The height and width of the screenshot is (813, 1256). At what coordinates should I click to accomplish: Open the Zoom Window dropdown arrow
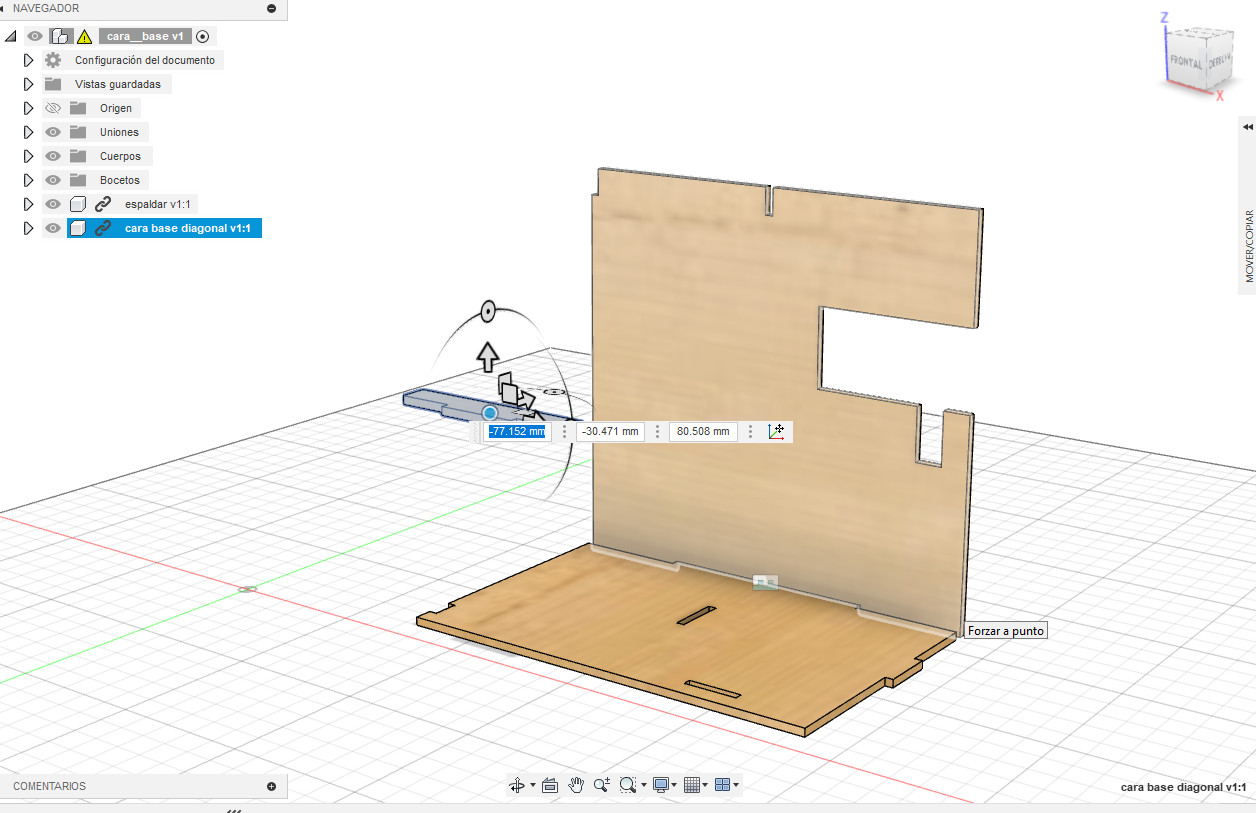643,786
